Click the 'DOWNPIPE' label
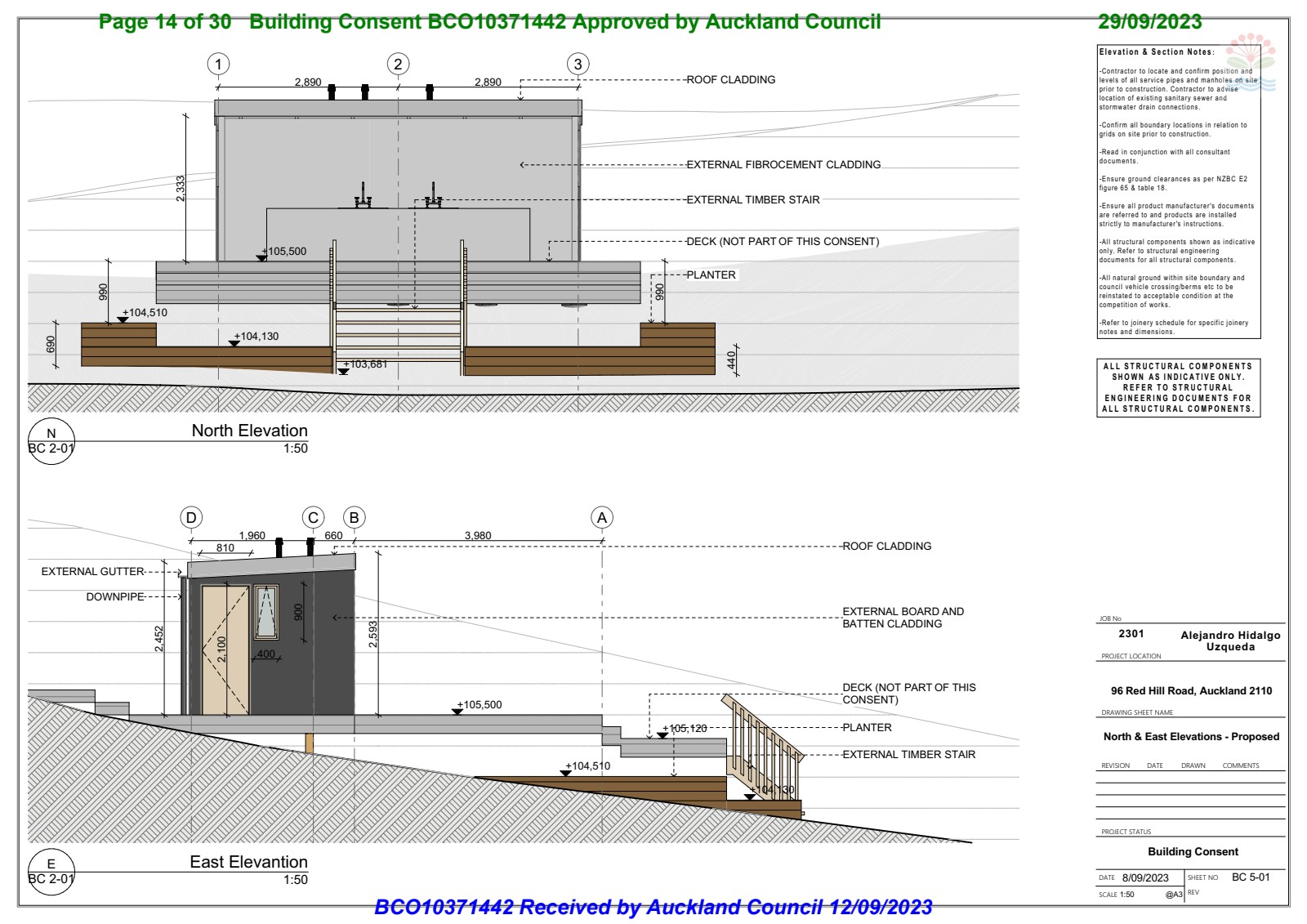Viewport: 1307px width, 924px height. [x=115, y=596]
